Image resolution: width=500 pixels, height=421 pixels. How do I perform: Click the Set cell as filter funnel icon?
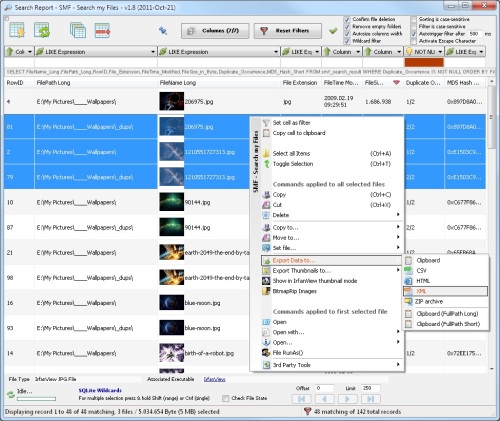266,123
